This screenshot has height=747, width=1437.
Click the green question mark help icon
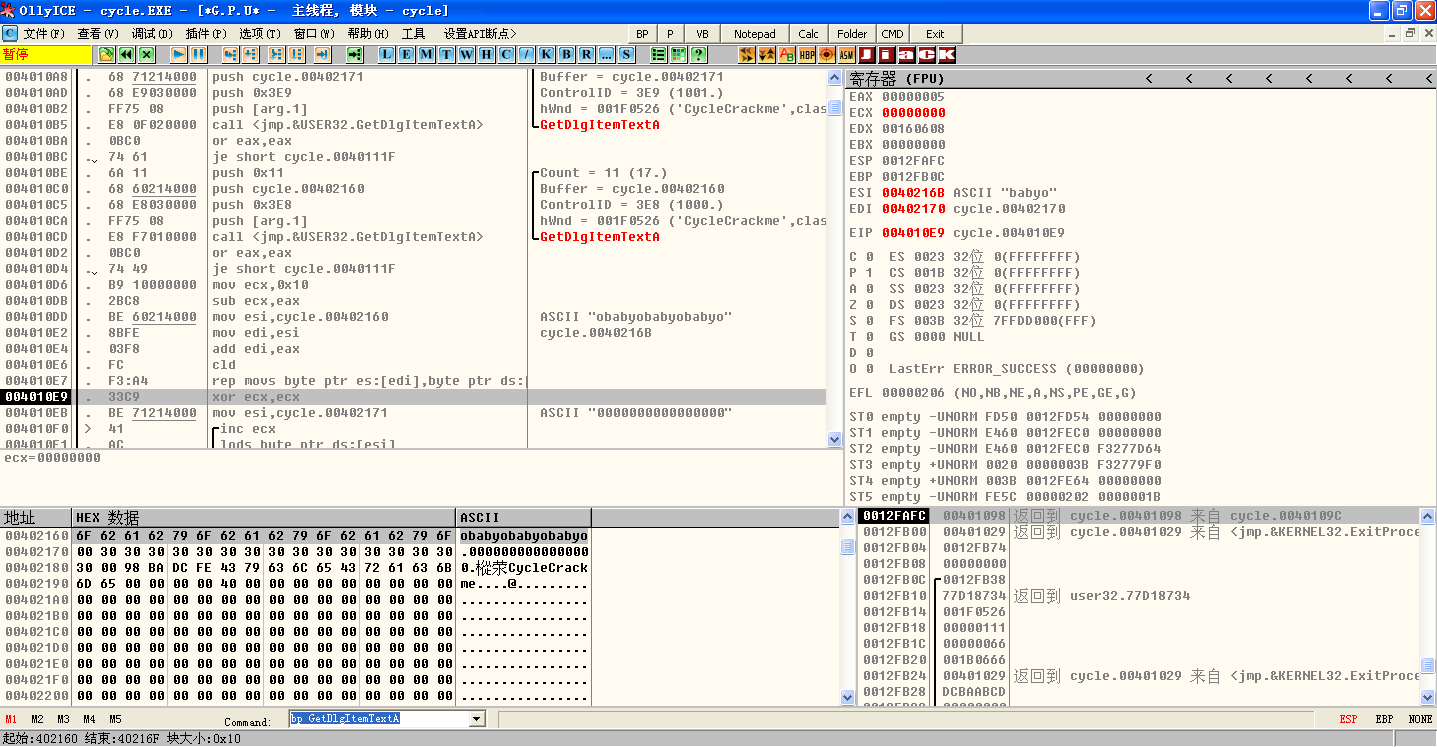[x=698, y=54]
